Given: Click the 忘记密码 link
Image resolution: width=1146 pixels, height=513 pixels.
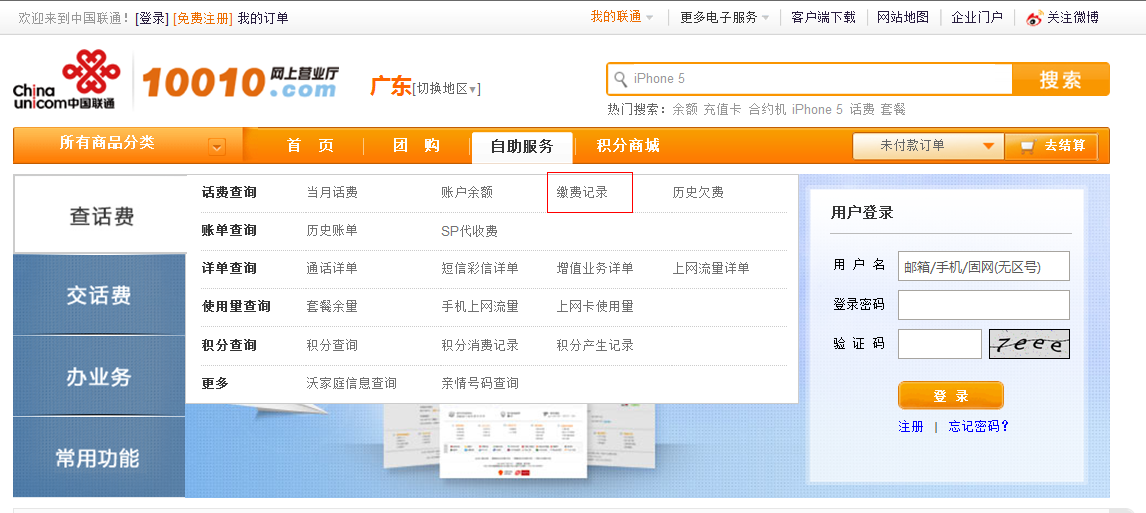Looking at the screenshot, I should 978,426.
